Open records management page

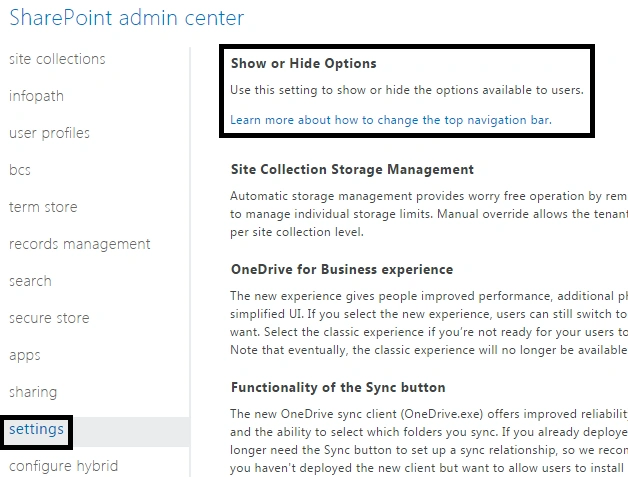point(80,244)
